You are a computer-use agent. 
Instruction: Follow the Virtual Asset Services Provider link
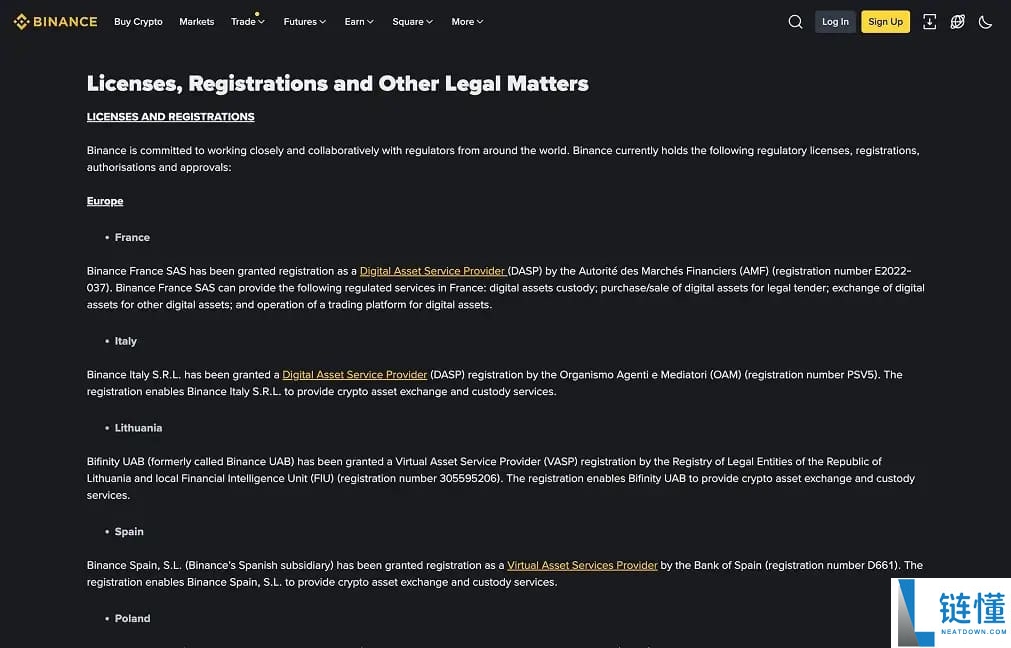(582, 566)
